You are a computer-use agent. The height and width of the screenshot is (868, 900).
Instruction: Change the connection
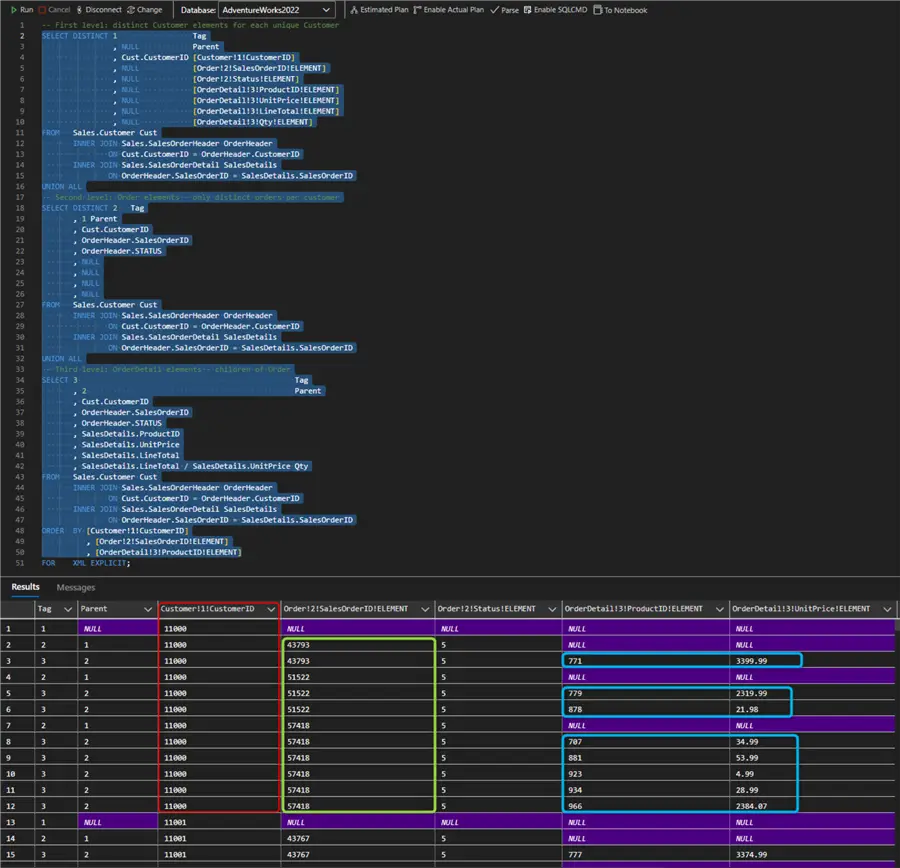point(144,10)
